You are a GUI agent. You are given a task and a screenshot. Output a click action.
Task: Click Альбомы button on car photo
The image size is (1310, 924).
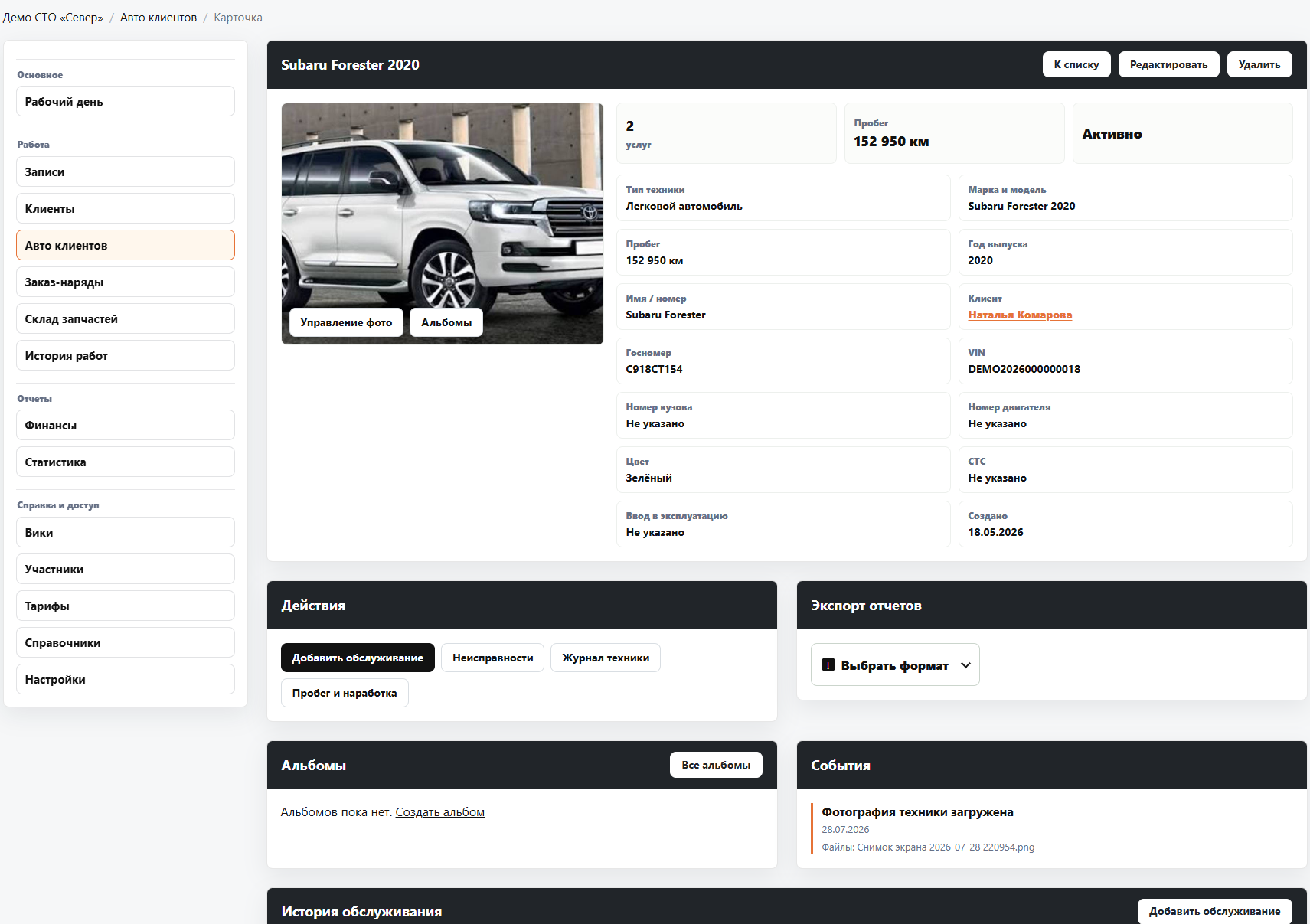pyautogui.click(x=446, y=322)
